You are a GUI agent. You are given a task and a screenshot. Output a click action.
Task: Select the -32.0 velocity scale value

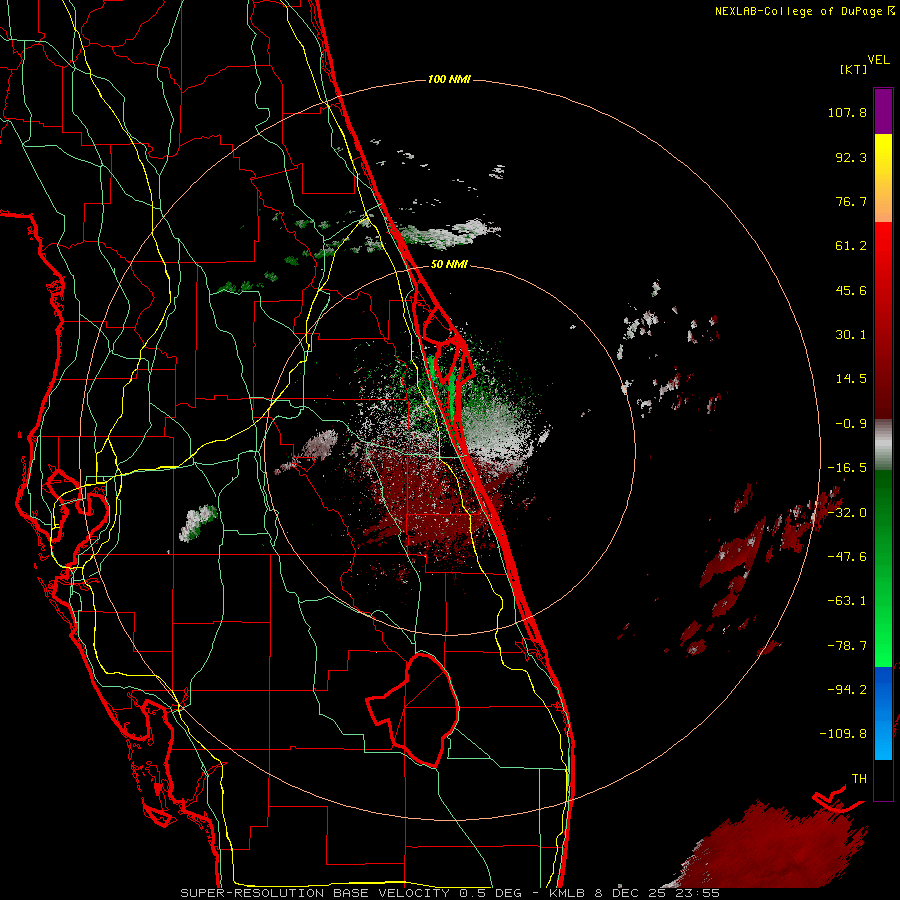pyautogui.click(x=847, y=513)
